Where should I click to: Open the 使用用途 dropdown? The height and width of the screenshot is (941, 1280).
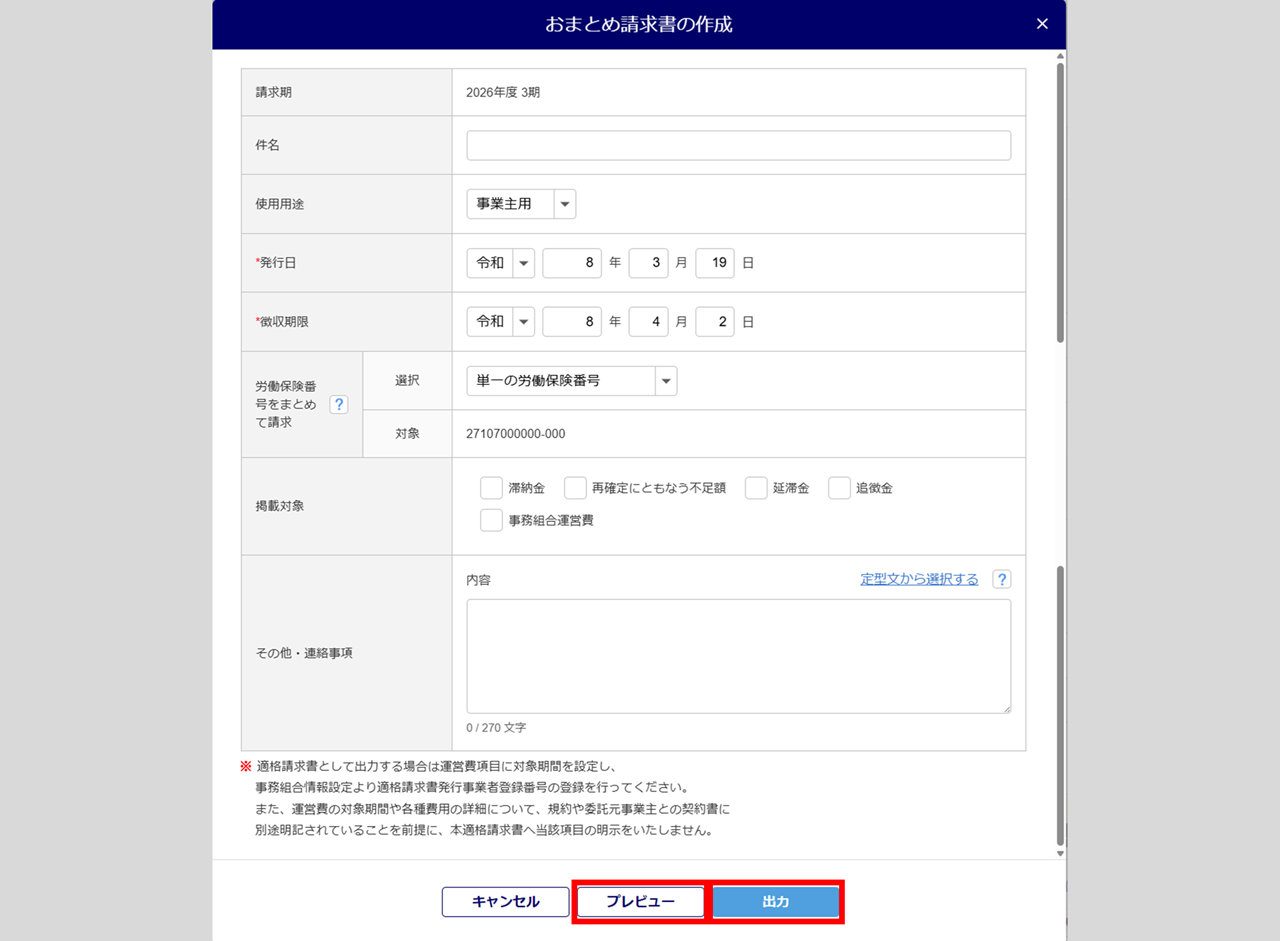522,204
